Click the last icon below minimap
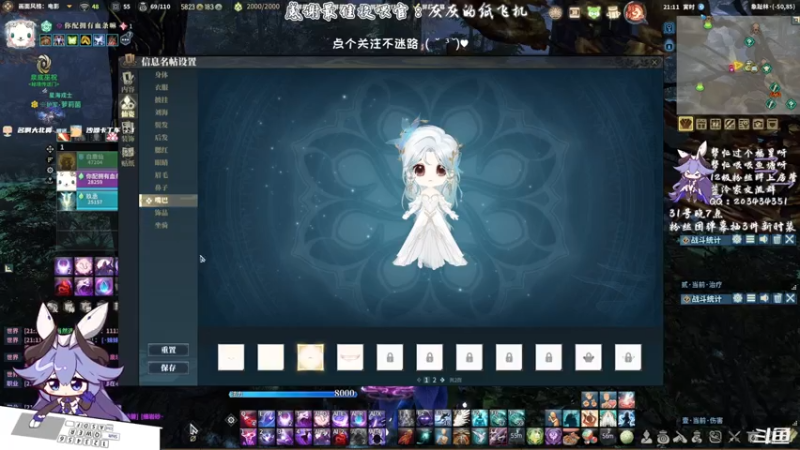The image size is (800, 450). [x=772, y=124]
